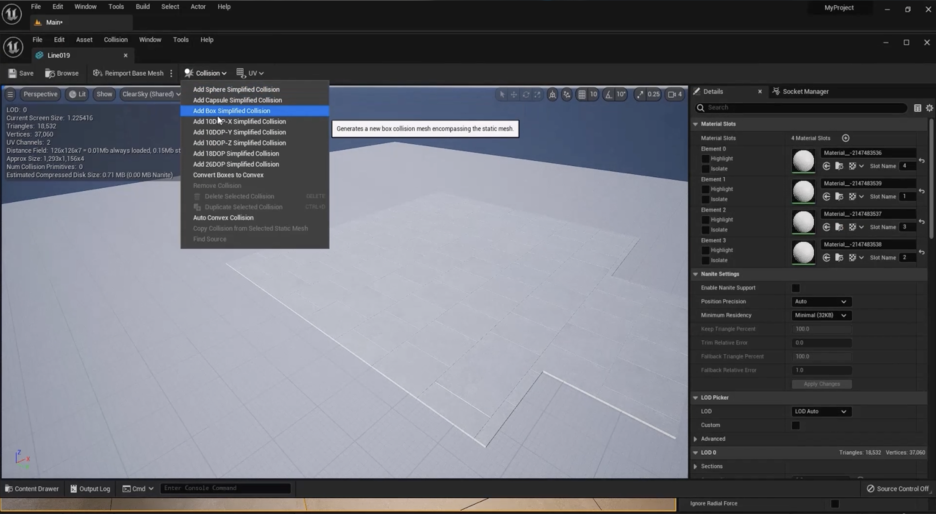Use selected asset arrow for Element 0
The image size is (936, 514).
click(x=826, y=166)
